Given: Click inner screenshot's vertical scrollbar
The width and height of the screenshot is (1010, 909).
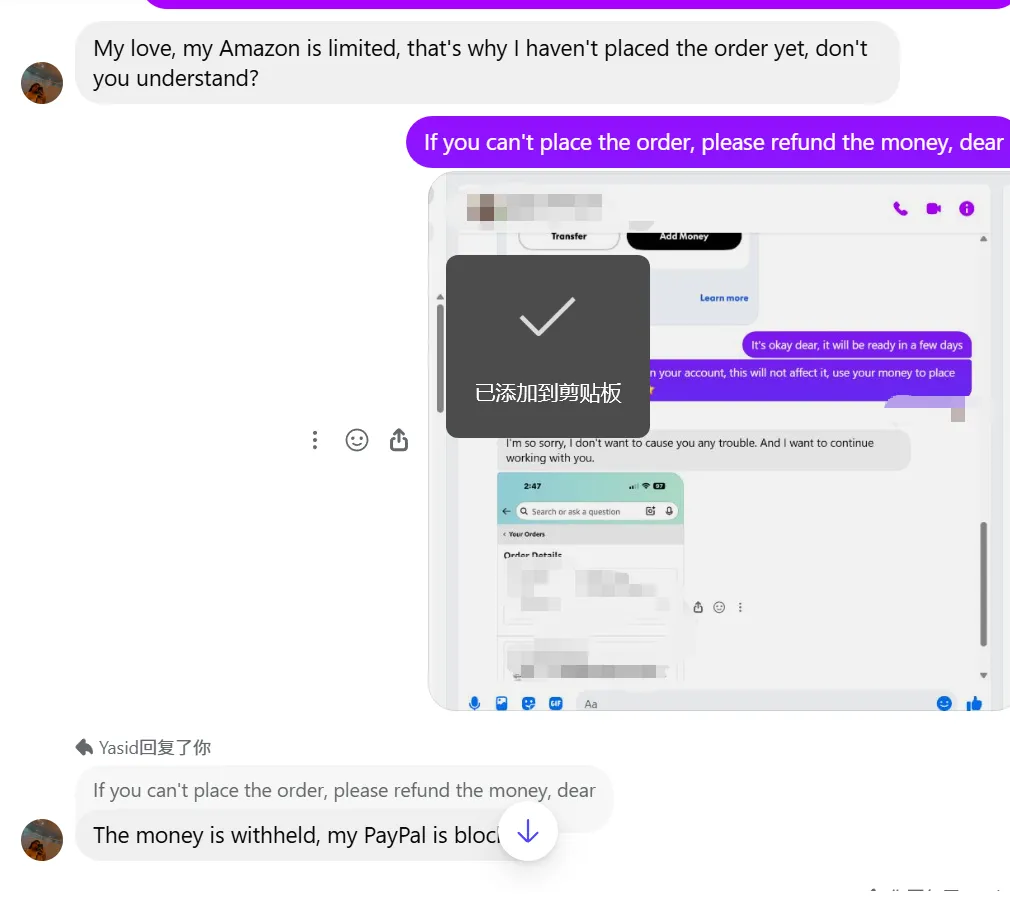Looking at the screenshot, I should pyautogui.click(x=983, y=584).
